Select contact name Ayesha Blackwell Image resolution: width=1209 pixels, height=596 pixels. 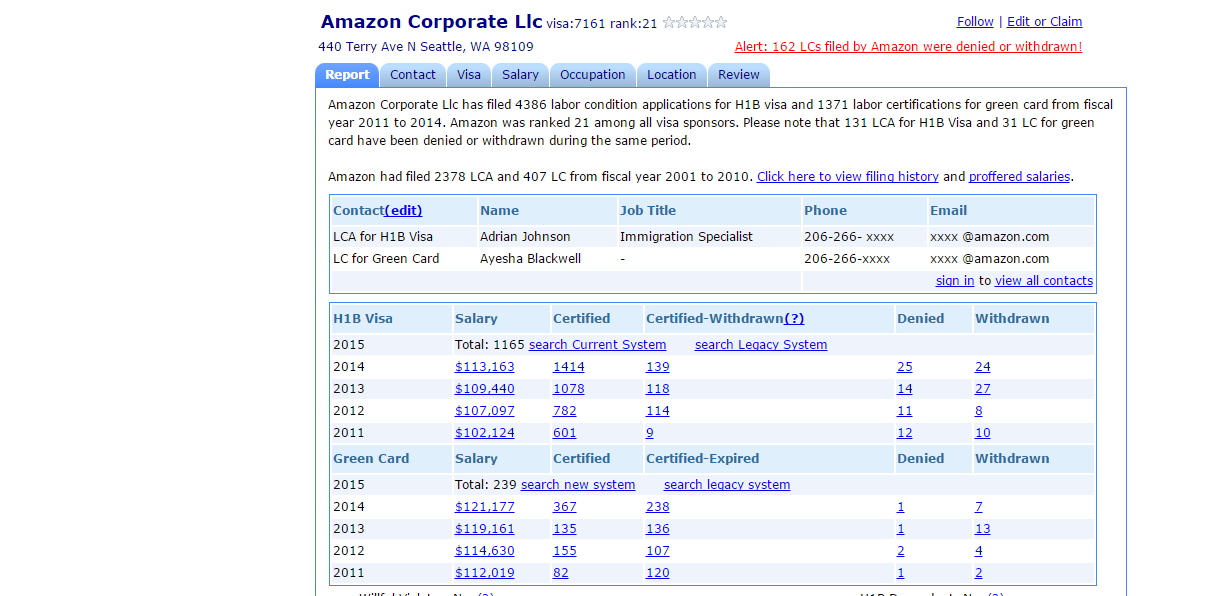tap(529, 259)
